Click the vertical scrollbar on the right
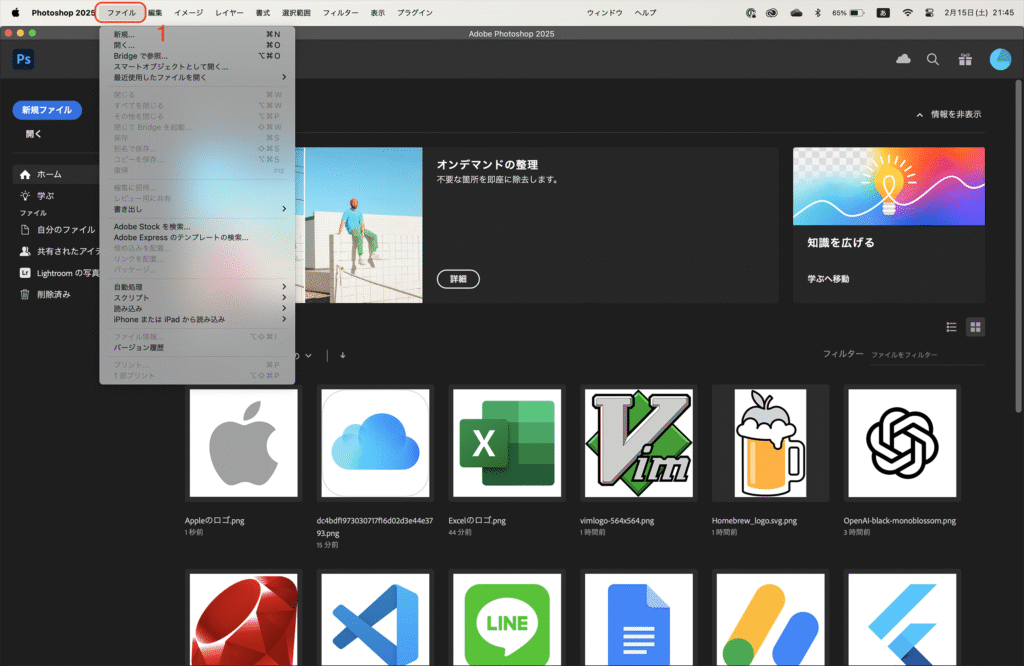Viewport: 1024px width, 666px height. [1019, 246]
